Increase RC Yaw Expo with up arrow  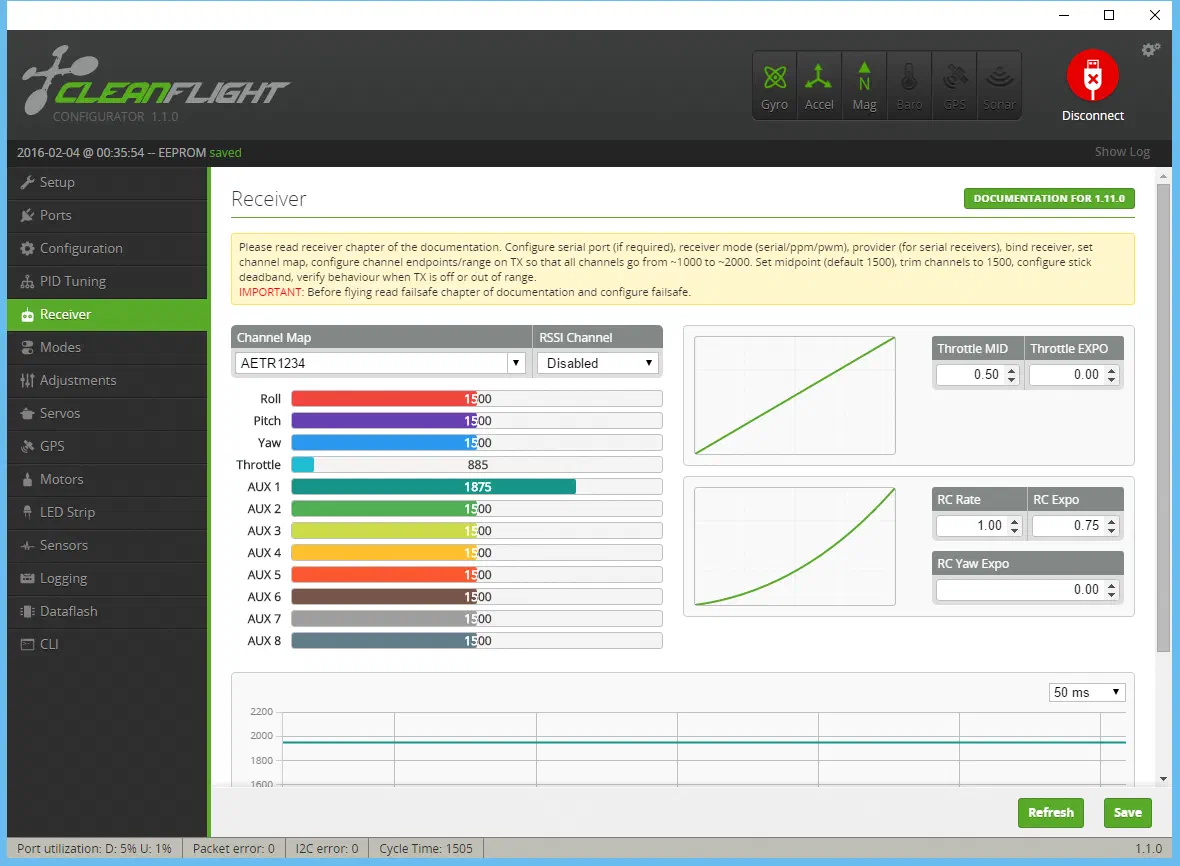point(1112,585)
